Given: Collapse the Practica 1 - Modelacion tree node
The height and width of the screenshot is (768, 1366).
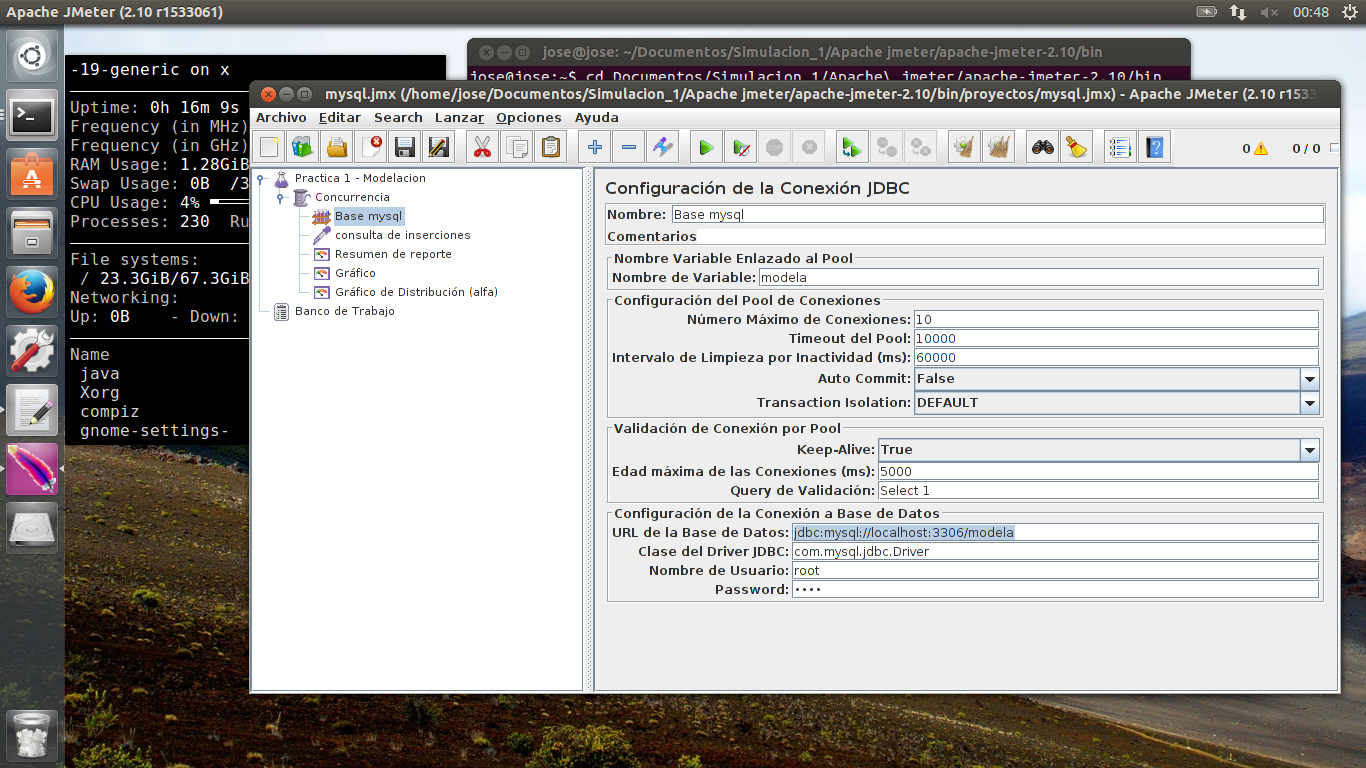Looking at the screenshot, I should [261, 179].
